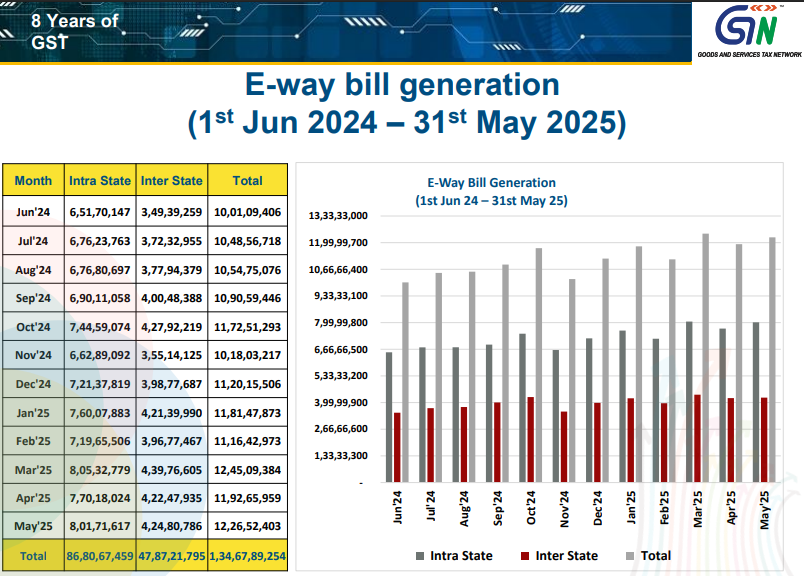The height and width of the screenshot is (576, 804).
Task: Click the Intra State legend color square
Action: (x=420, y=556)
